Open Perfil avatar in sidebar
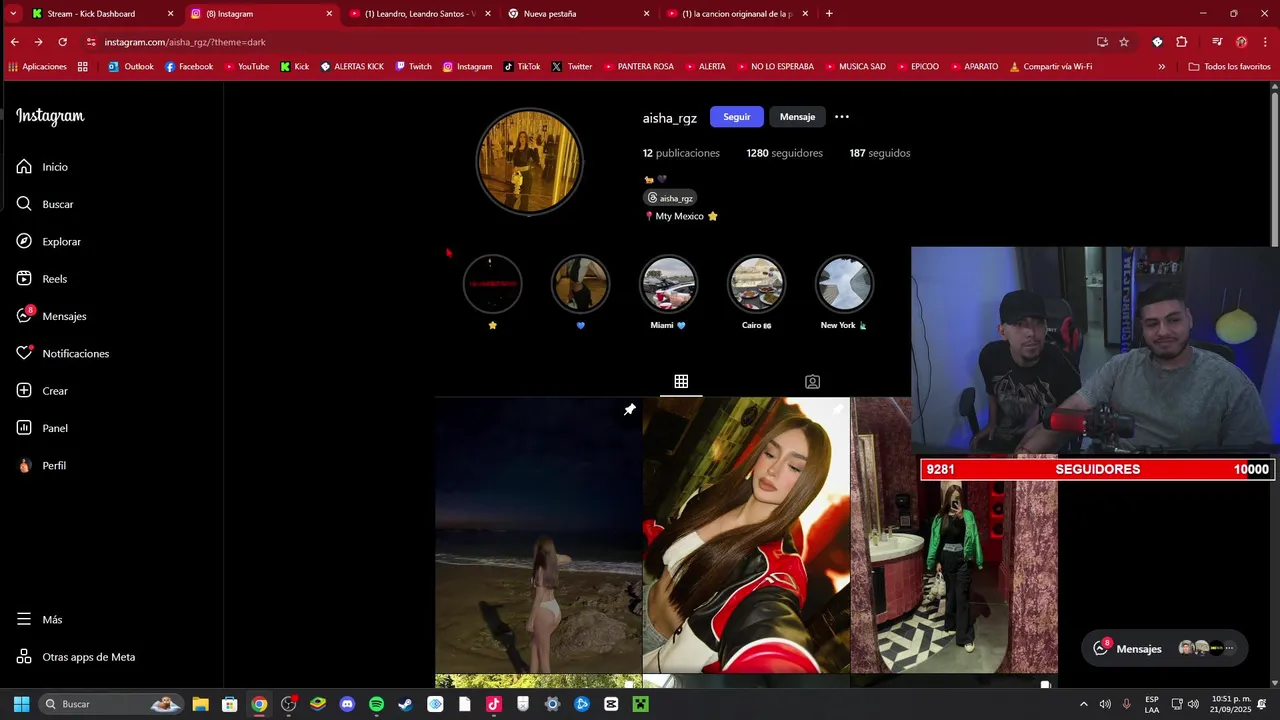Screen dimensions: 1280x720 coord(24,465)
